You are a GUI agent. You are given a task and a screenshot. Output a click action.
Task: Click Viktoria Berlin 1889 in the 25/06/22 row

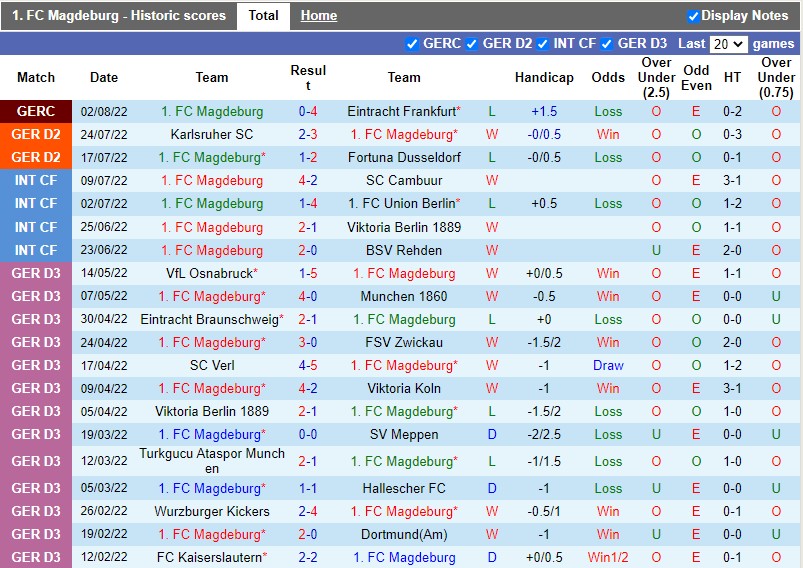point(404,227)
